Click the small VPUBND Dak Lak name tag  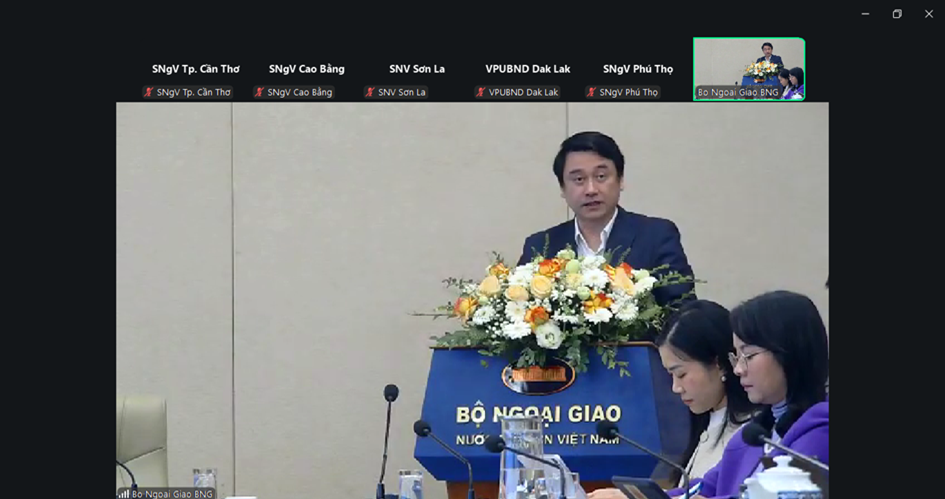click(523, 92)
